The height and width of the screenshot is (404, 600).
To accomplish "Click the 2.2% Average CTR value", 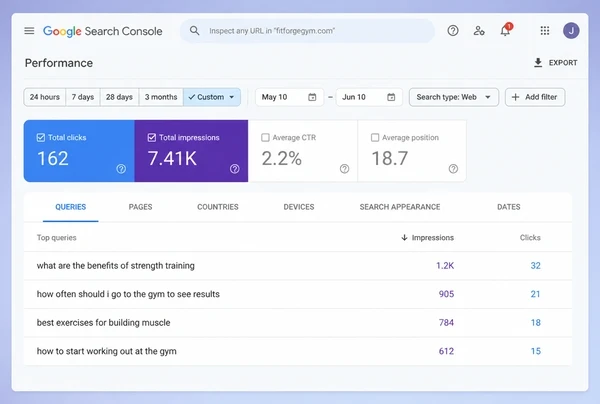I will pyautogui.click(x=282, y=158).
